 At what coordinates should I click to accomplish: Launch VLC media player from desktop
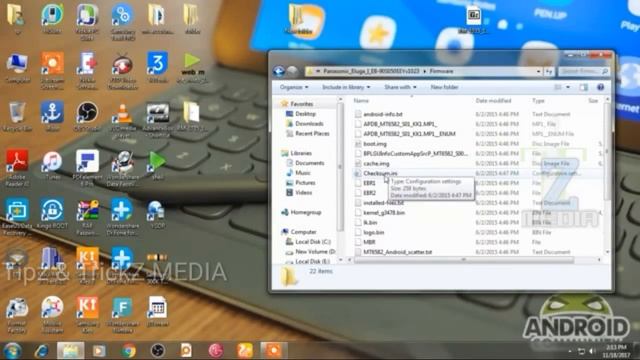pyautogui.click(x=122, y=118)
